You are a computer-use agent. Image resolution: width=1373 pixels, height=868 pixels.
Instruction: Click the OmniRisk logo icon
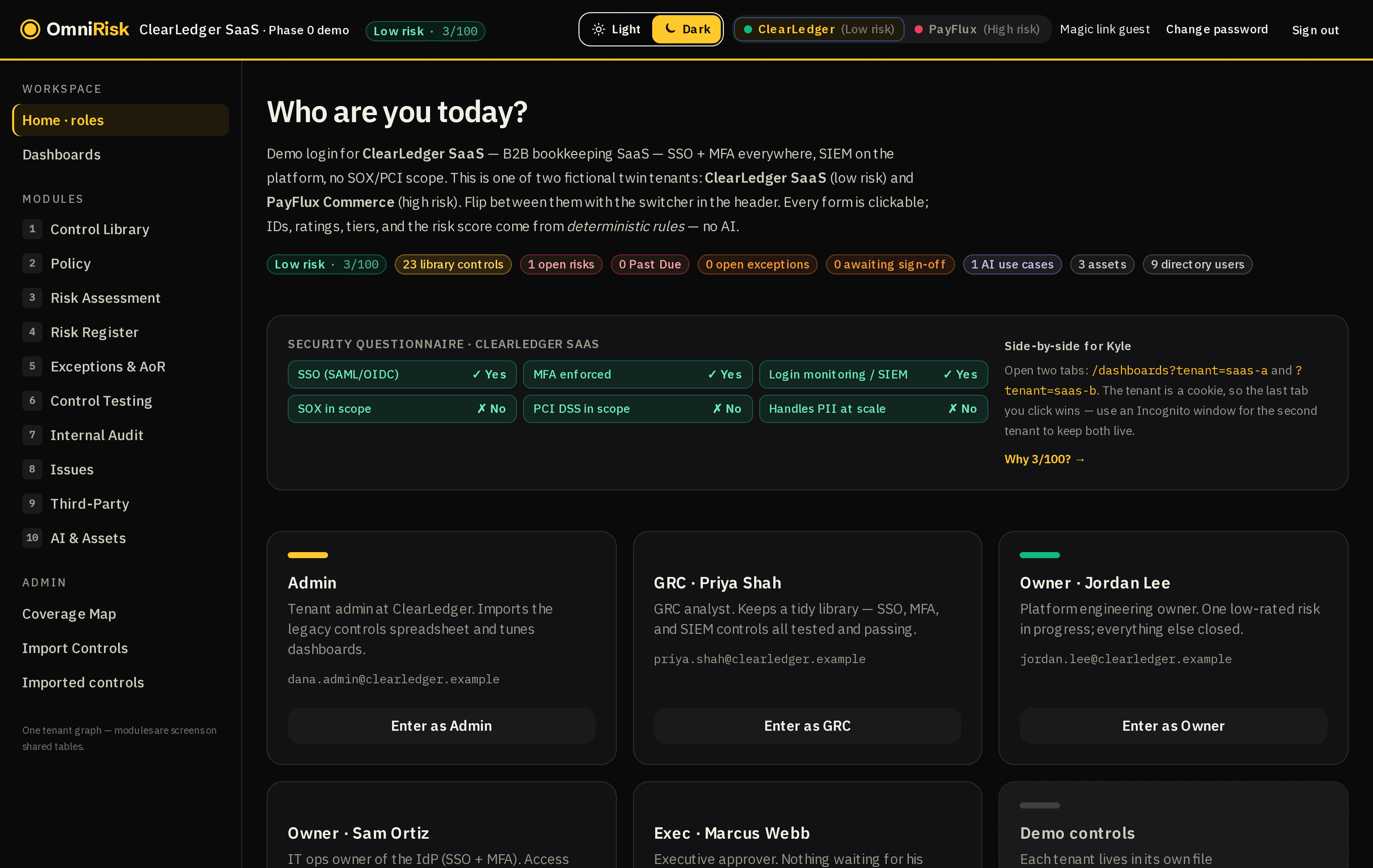[30, 29]
